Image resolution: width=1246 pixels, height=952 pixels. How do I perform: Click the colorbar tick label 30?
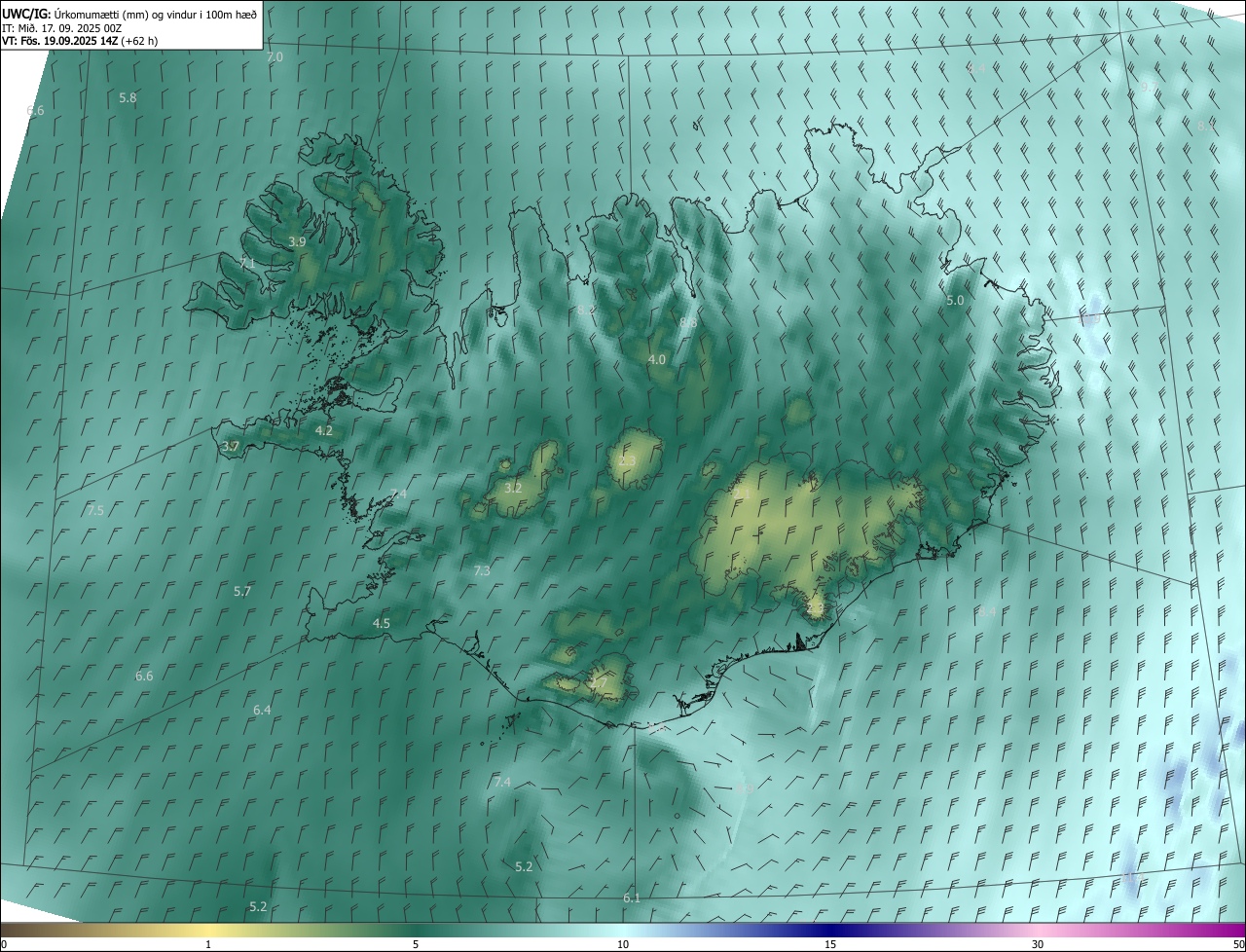pyautogui.click(x=1038, y=944)
